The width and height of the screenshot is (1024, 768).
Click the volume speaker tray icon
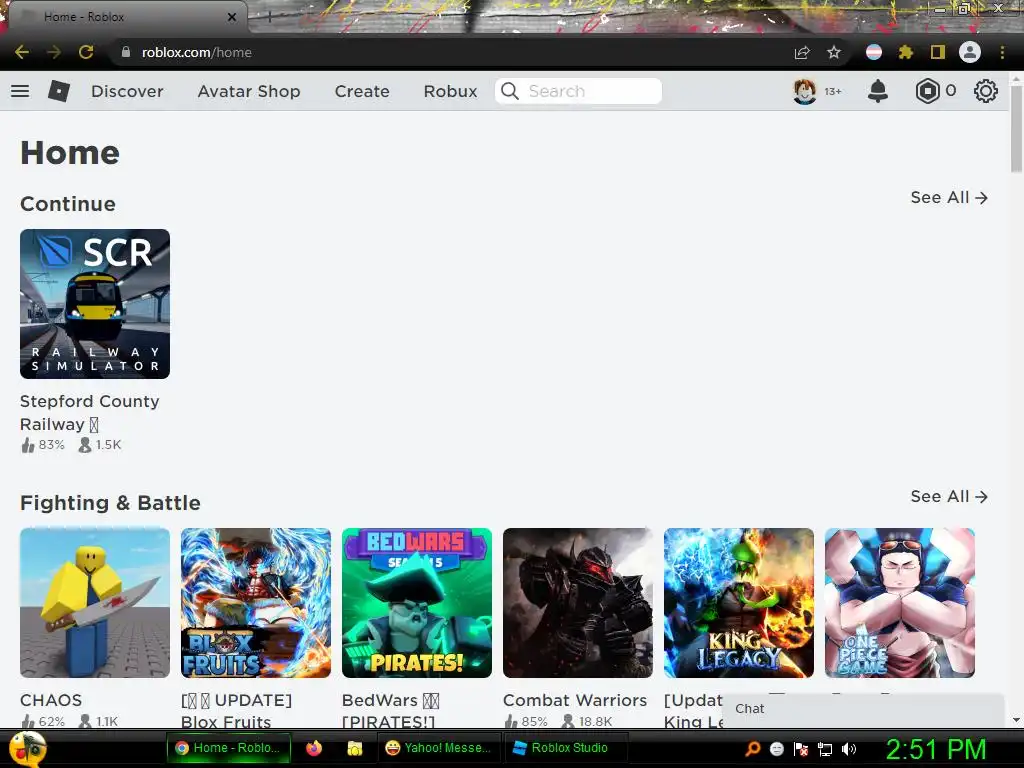849,749
